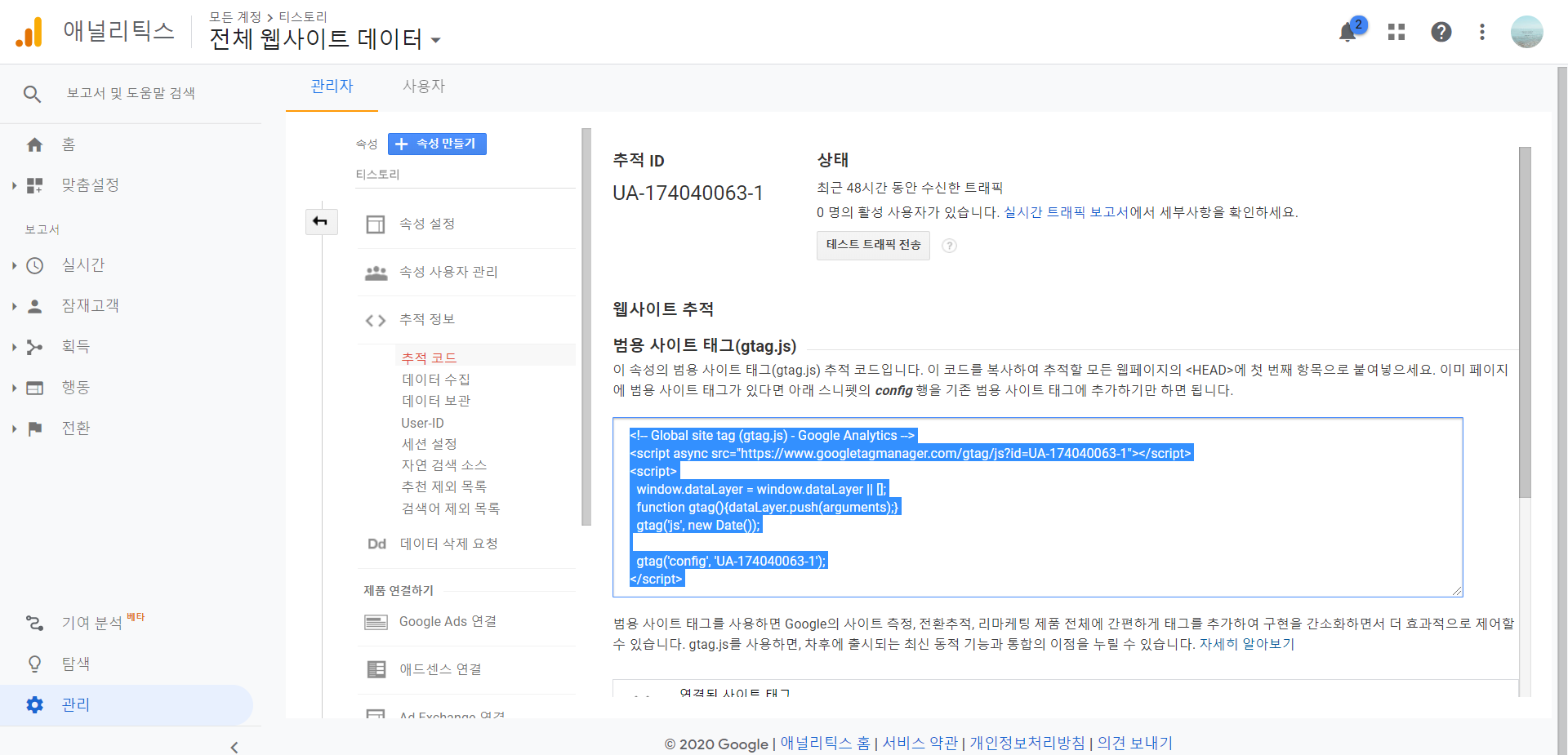
Task: Select 데이터 수집 submenu item
Action: pyautogui.click(x=436, y=380)
